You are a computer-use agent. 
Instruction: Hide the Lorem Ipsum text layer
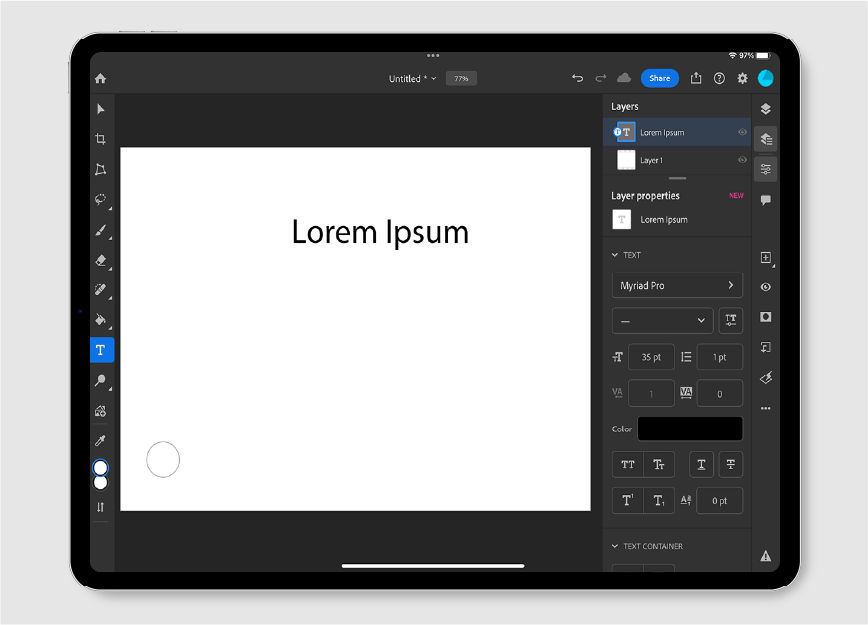(x=742, y=131)
